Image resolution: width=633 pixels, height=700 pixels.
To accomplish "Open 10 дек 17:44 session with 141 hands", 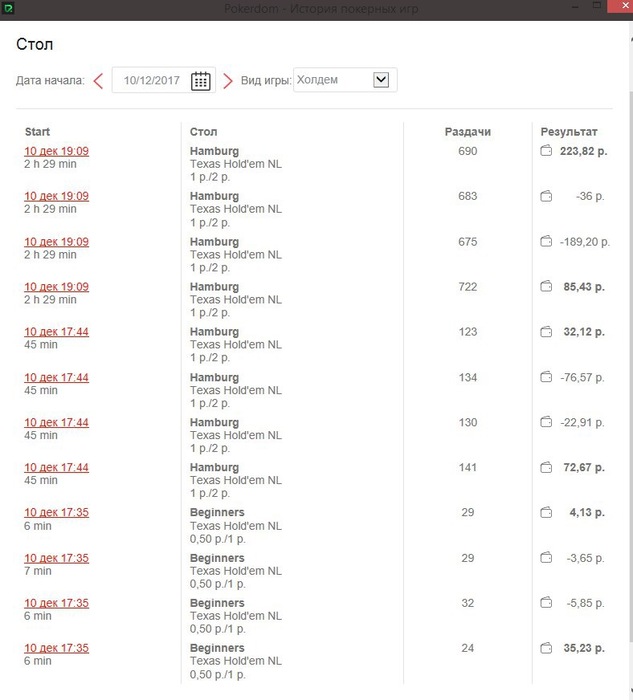I will (x=56, y=467).
